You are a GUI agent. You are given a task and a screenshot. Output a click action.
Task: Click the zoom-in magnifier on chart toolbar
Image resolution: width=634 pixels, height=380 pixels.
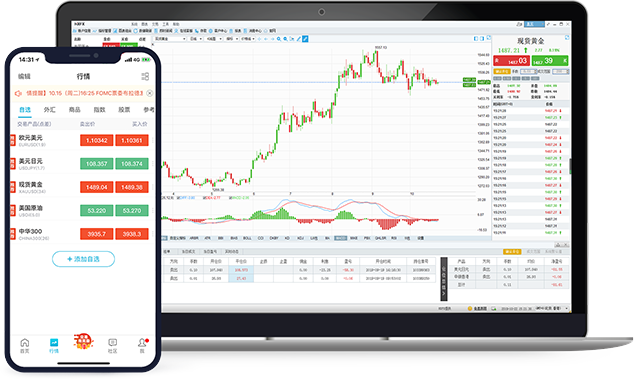(x=279, y=39)
